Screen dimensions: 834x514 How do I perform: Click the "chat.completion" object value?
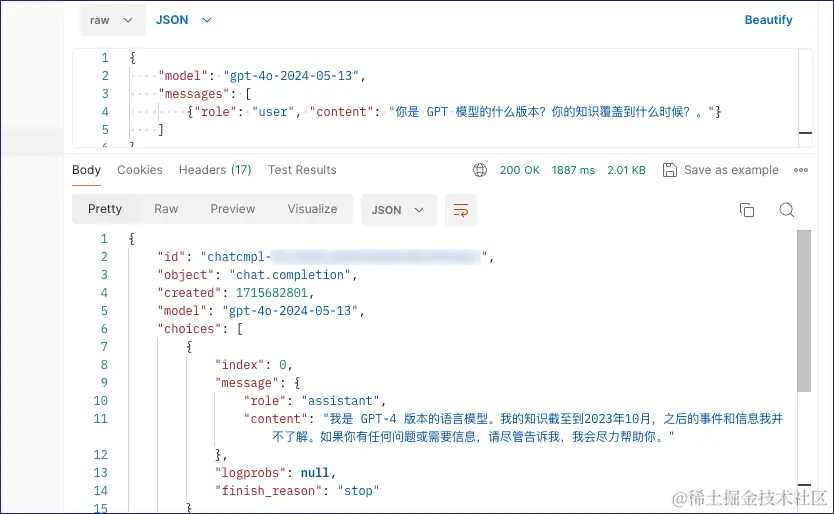point(290,275)
